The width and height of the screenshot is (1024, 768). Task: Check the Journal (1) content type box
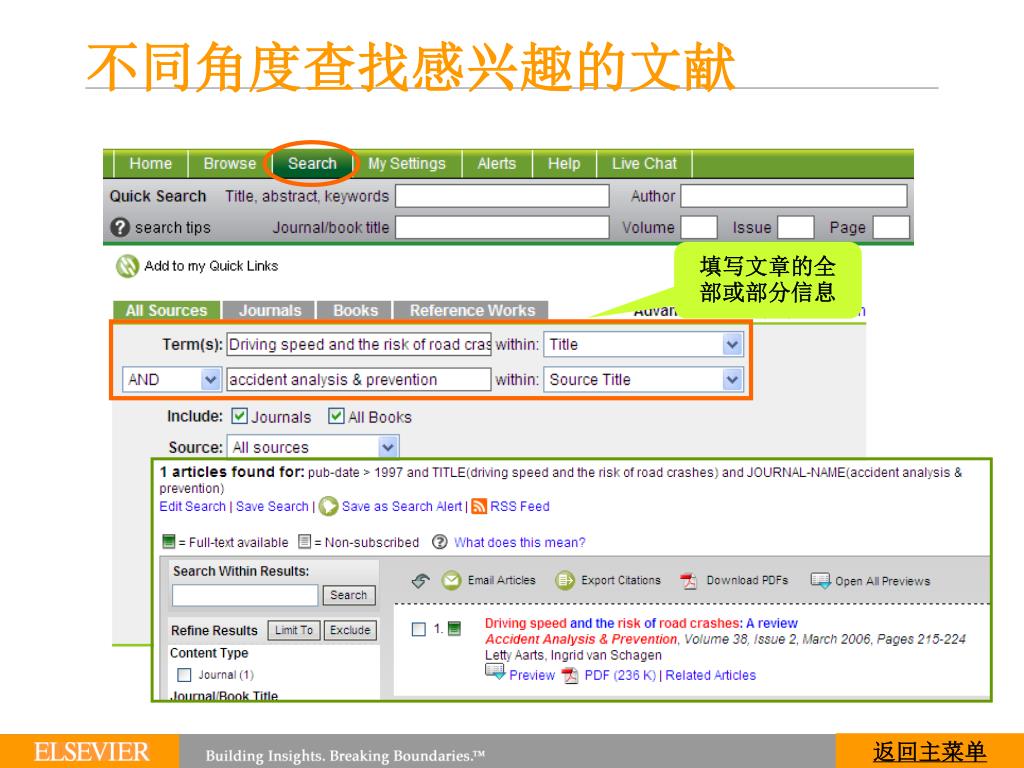[x=185, y=675]
